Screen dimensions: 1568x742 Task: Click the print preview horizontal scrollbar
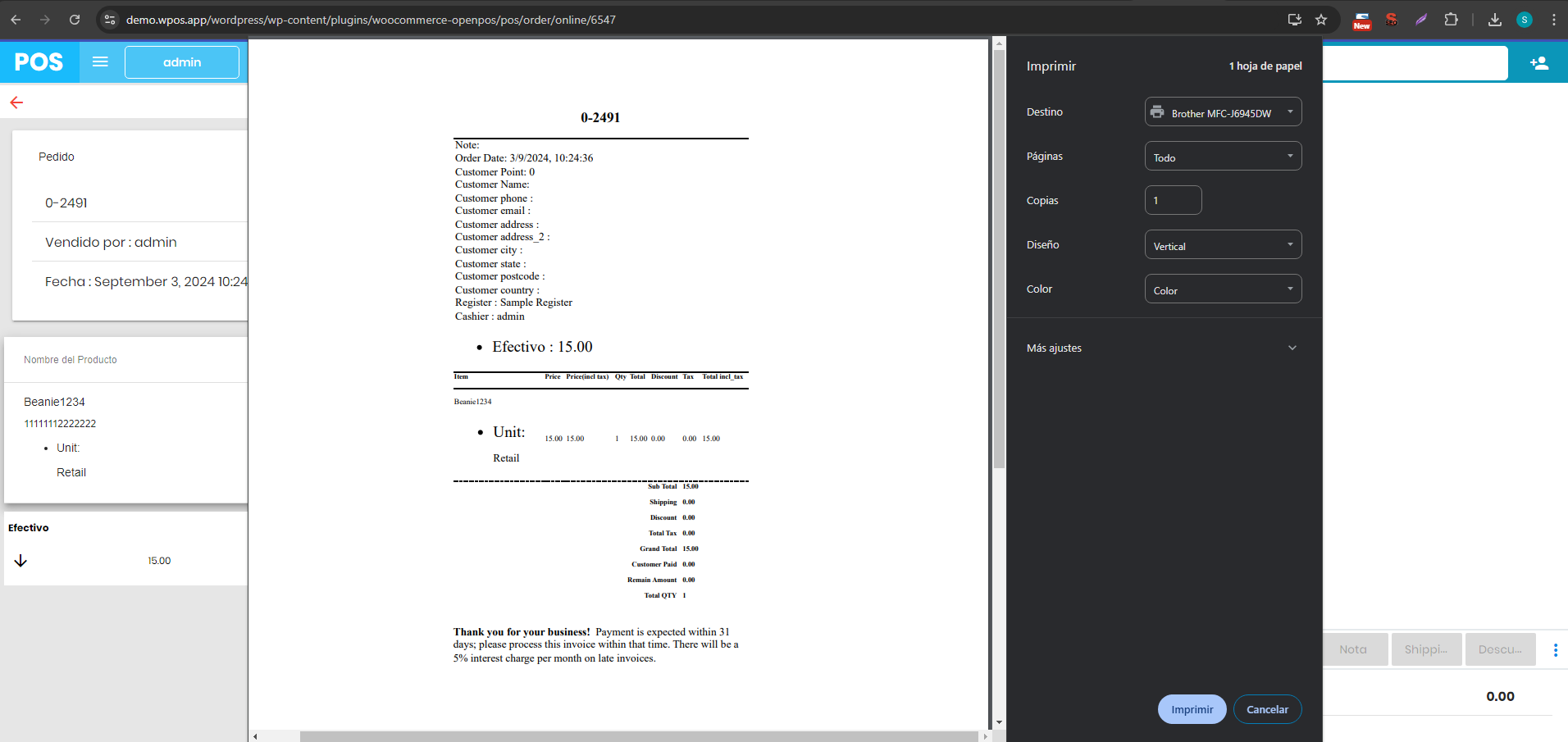coord(639,736)
